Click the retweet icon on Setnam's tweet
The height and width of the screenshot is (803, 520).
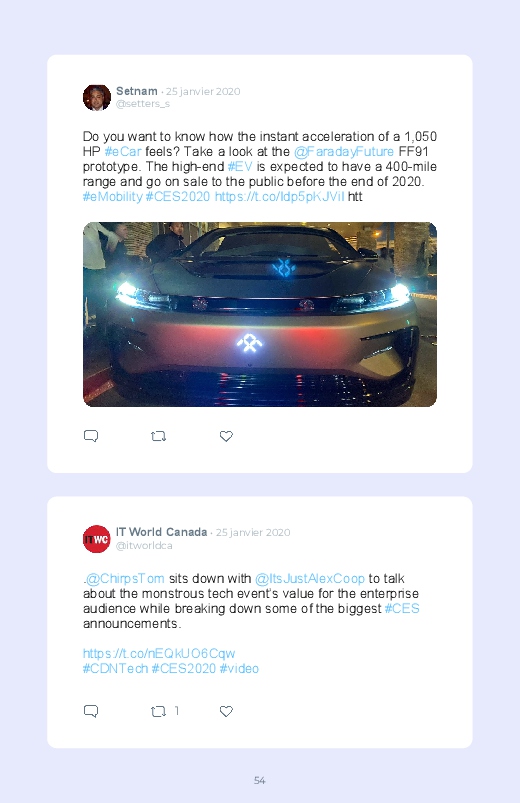pos(158,436)
